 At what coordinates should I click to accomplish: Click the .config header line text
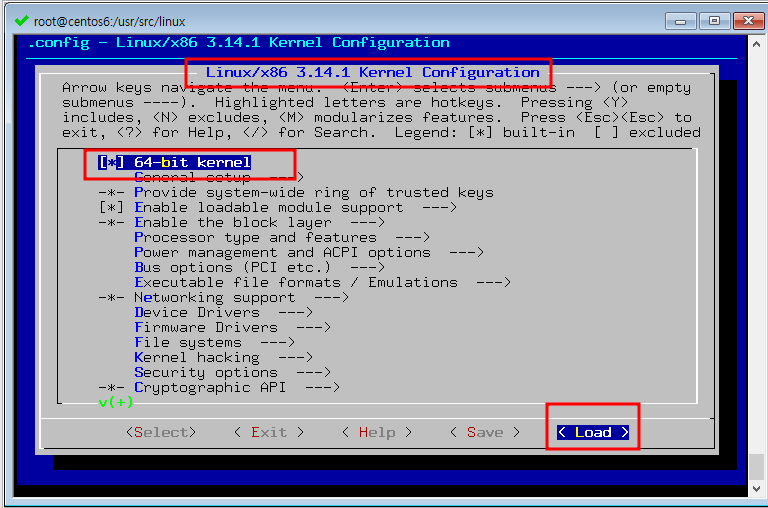pyautogui.click(x=239, y=43)
